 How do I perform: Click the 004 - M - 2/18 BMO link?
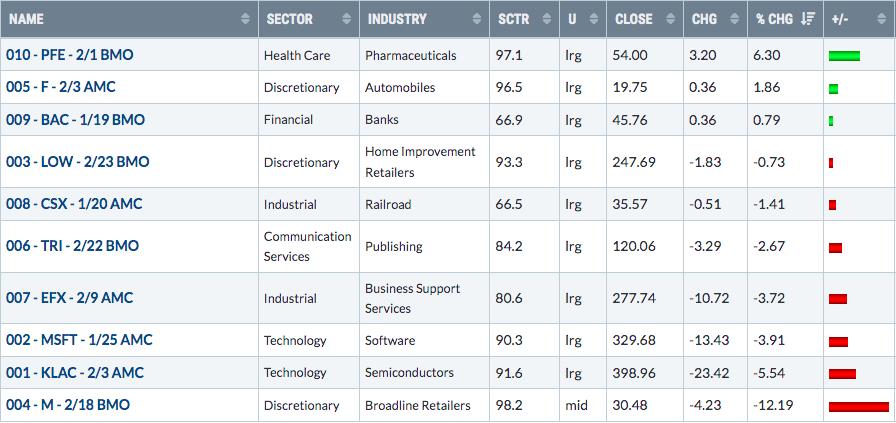(67, 405)
